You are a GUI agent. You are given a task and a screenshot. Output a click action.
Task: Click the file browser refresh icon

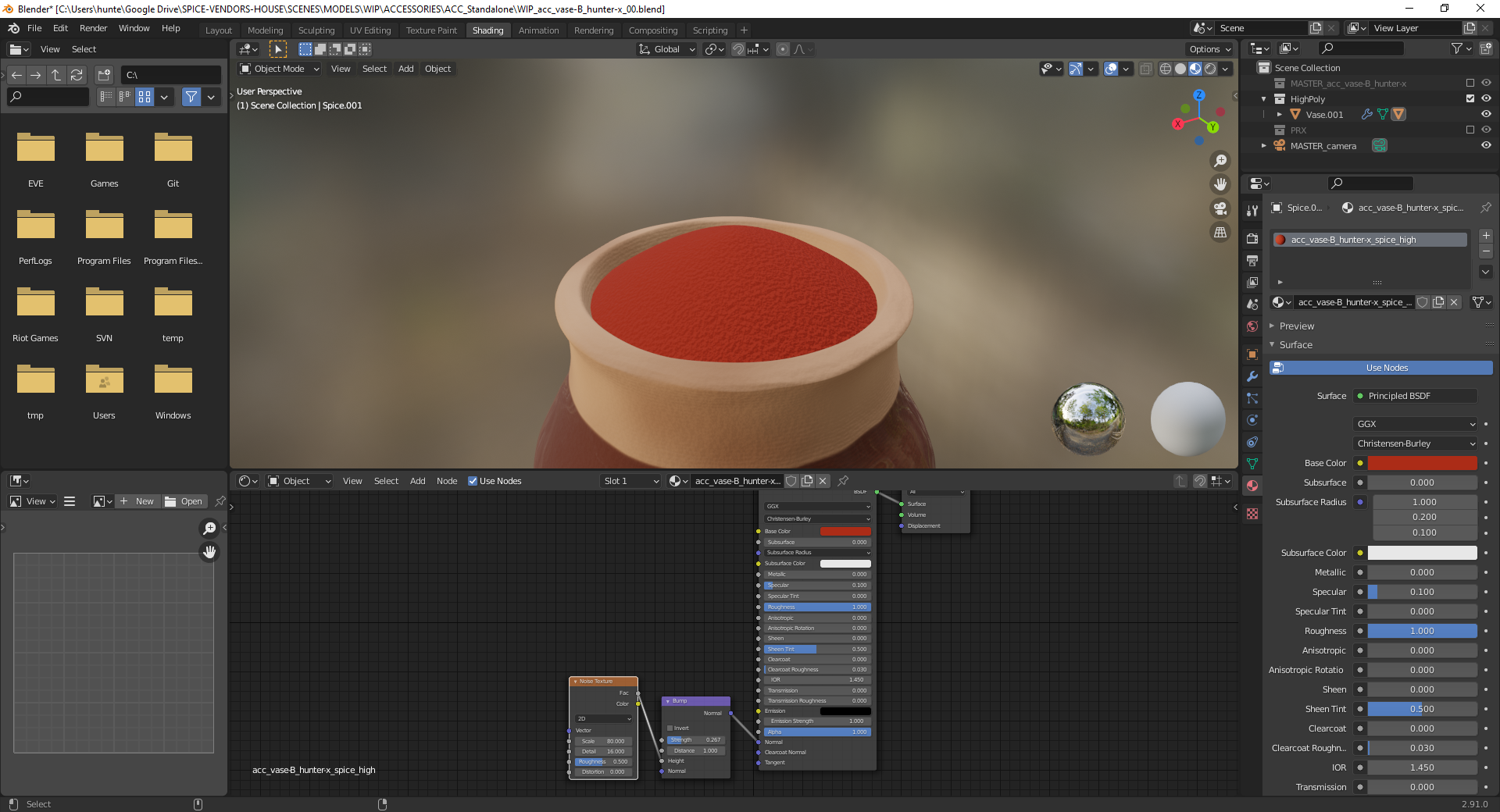tap(77, 75)
